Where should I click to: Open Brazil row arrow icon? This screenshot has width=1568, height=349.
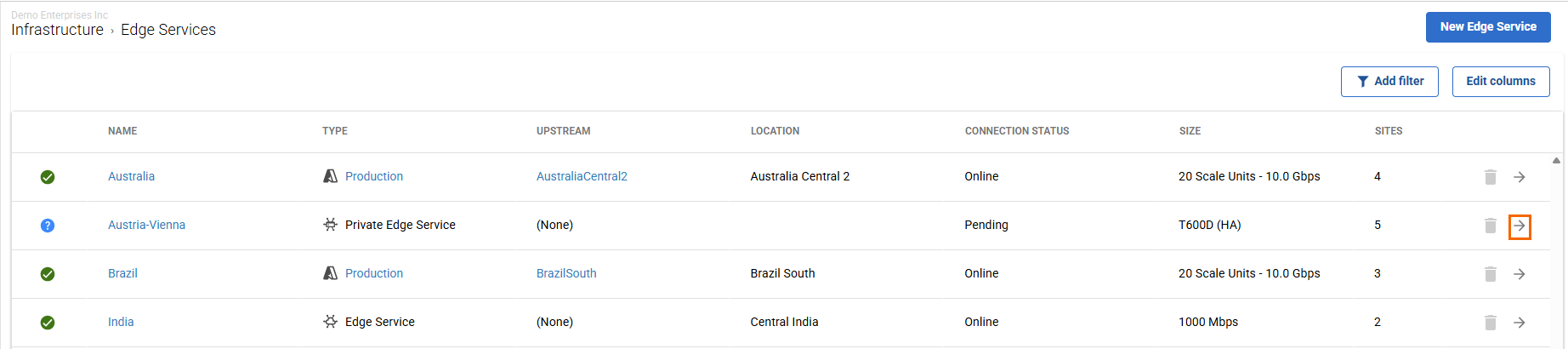[x=1520, y=274]
